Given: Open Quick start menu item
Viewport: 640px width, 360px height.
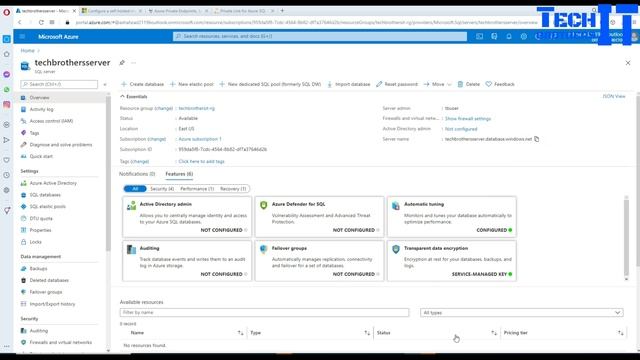Looking at the screenshot, I should coord(41,156).
